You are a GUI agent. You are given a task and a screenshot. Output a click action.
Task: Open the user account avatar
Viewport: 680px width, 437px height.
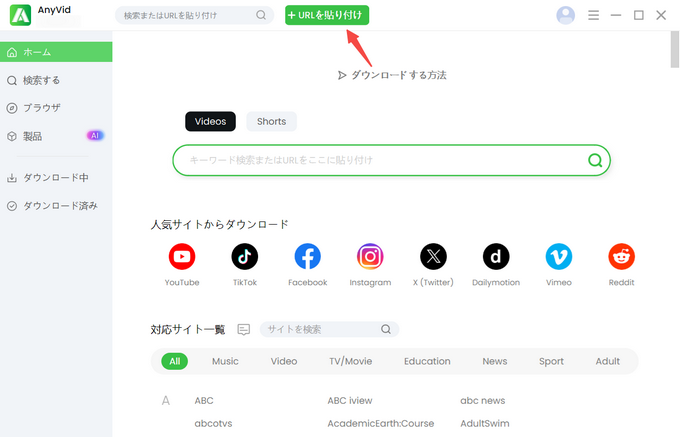pyautogui.click(x=566, y=15)
